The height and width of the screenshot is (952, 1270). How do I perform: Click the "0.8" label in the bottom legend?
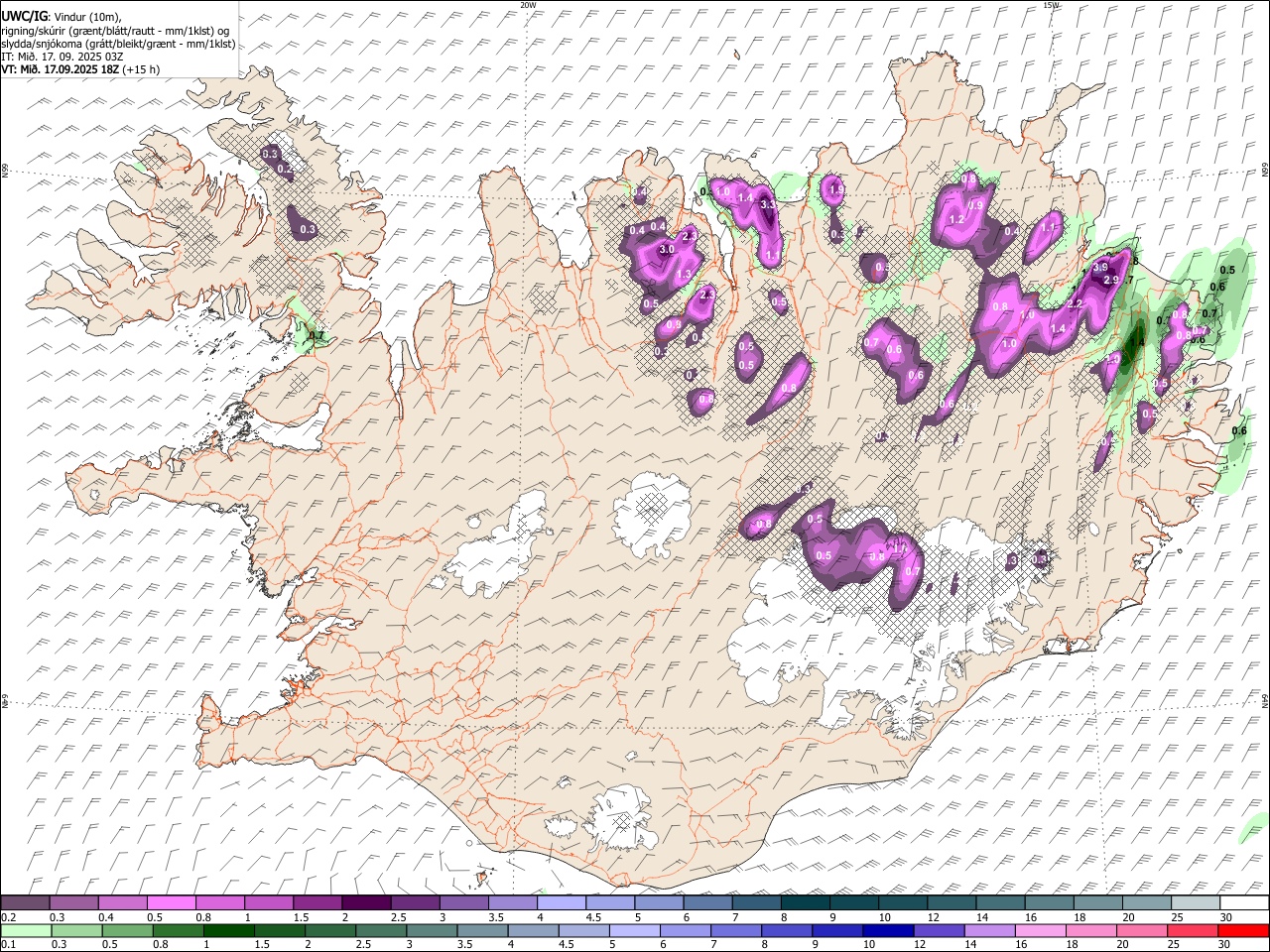(x=162, y=945)
